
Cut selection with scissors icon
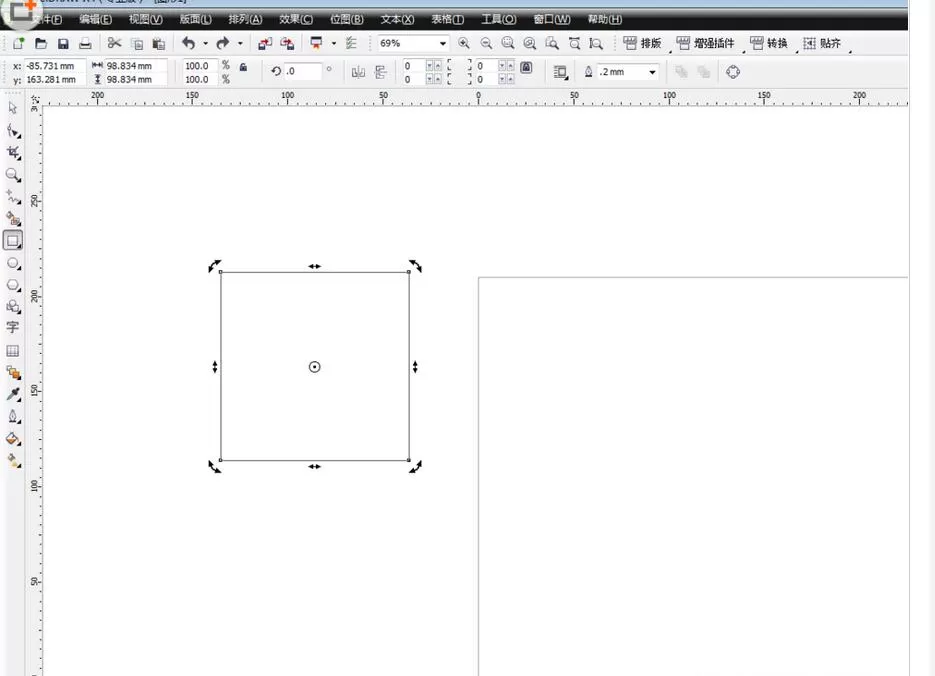tap(114, 43)
